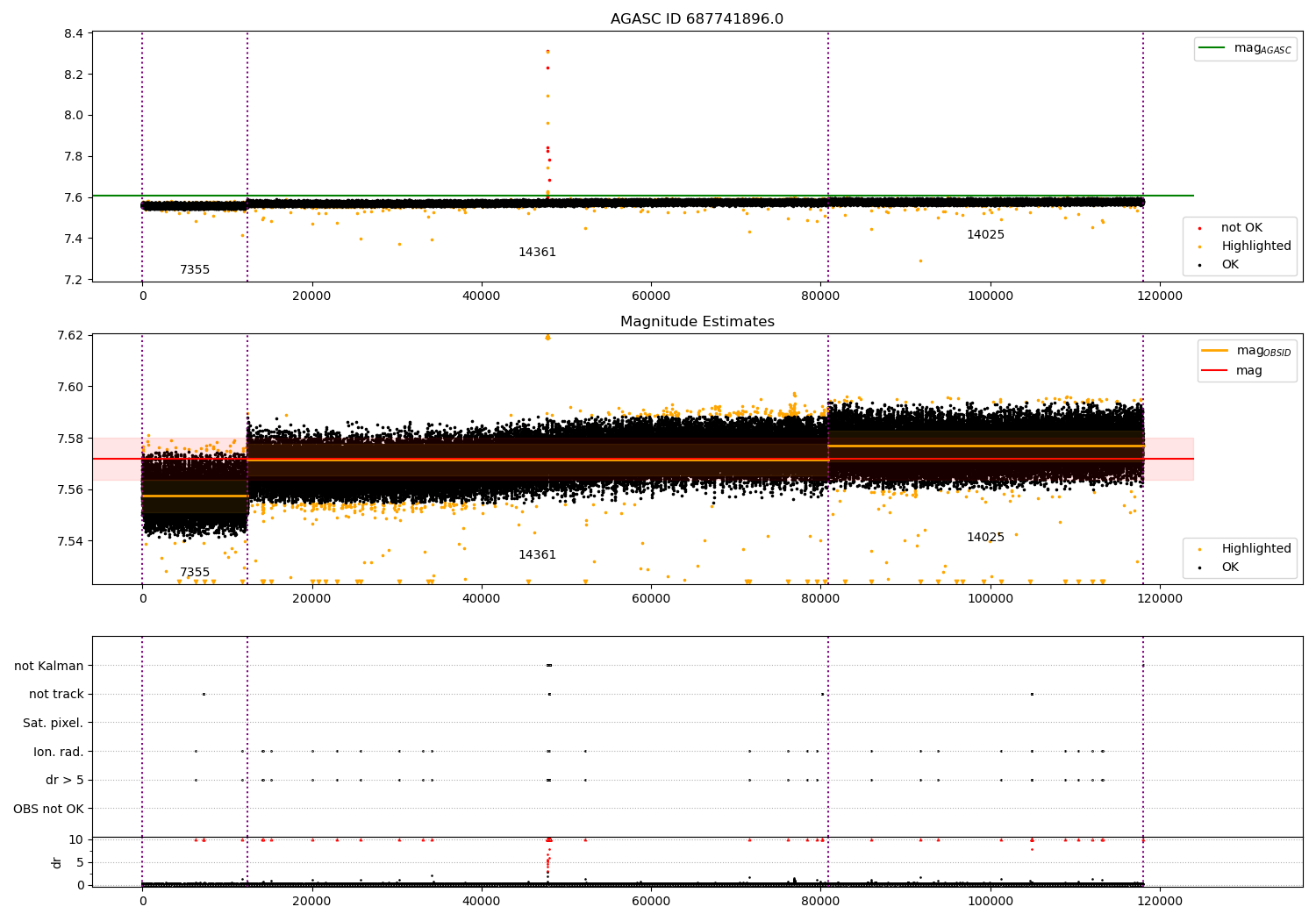This screenshot has width=1316, height=921.
Task: Click the orange mag OBSID line sample in middle legend
Action: pyautogui.click(x=1215, y=351)
